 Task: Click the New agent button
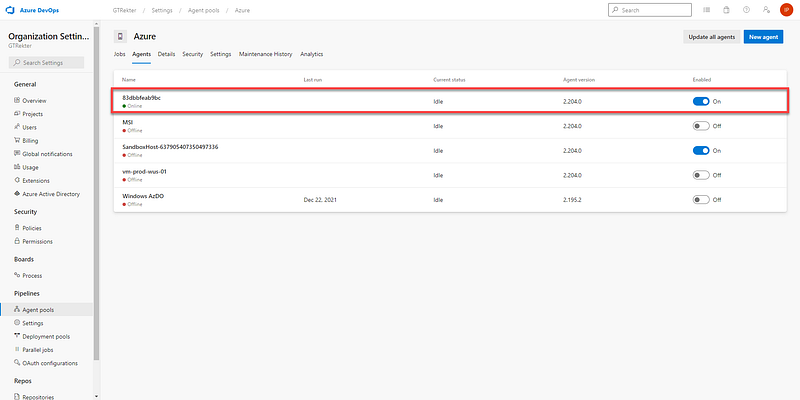[763, 37]
